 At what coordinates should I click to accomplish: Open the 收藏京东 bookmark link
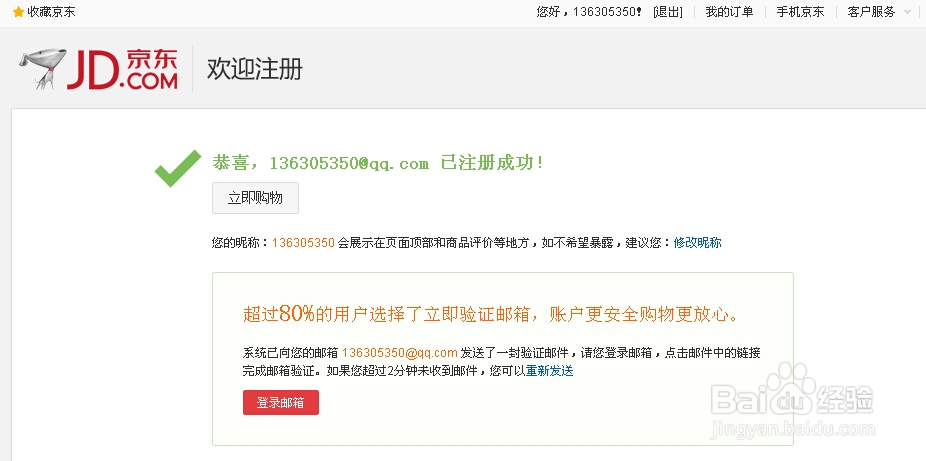(x=51, y=12)
